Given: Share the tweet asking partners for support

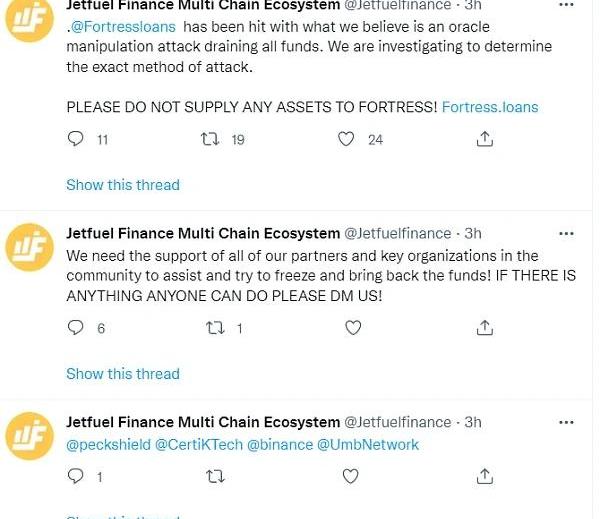Looking at the screenshot, I should (485, 327).
